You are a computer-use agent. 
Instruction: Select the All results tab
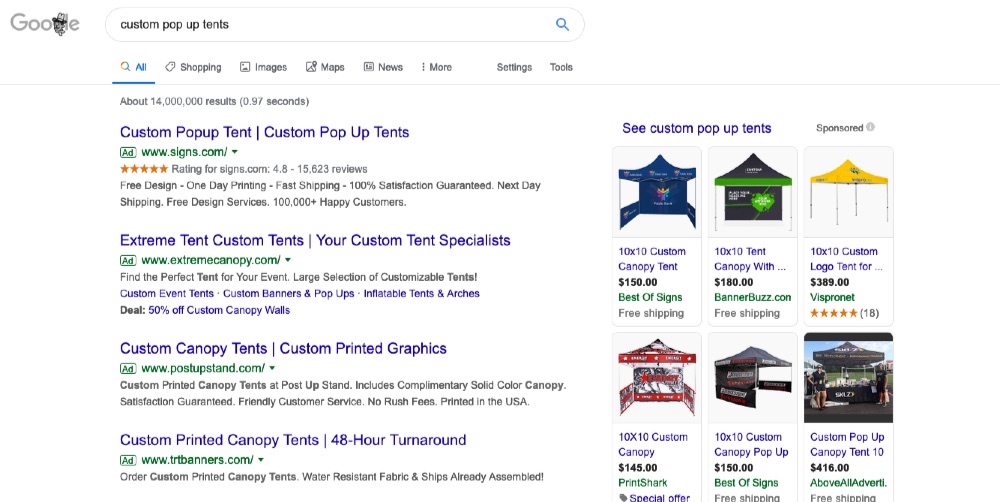click(134, 67)
